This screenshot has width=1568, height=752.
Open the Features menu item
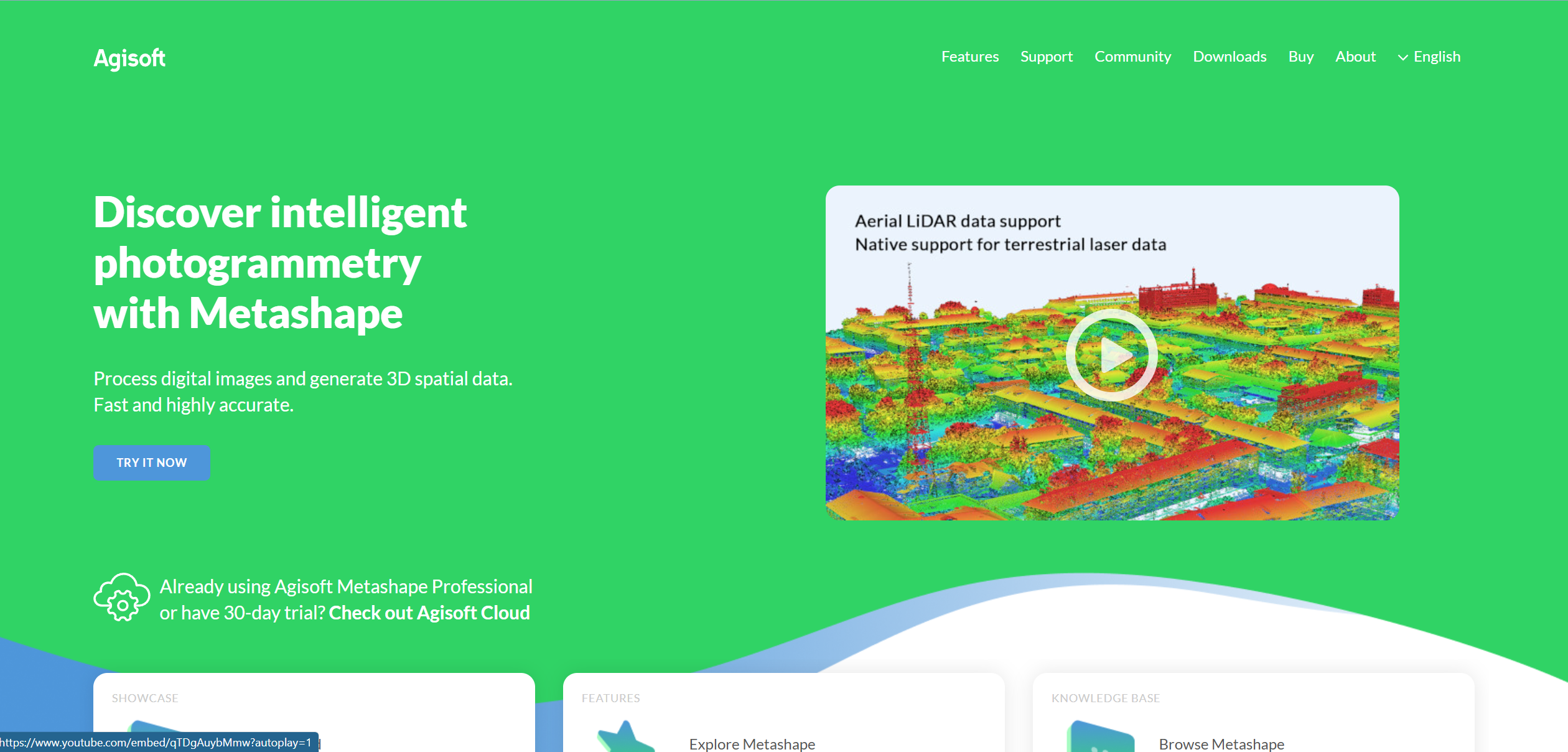969,57
